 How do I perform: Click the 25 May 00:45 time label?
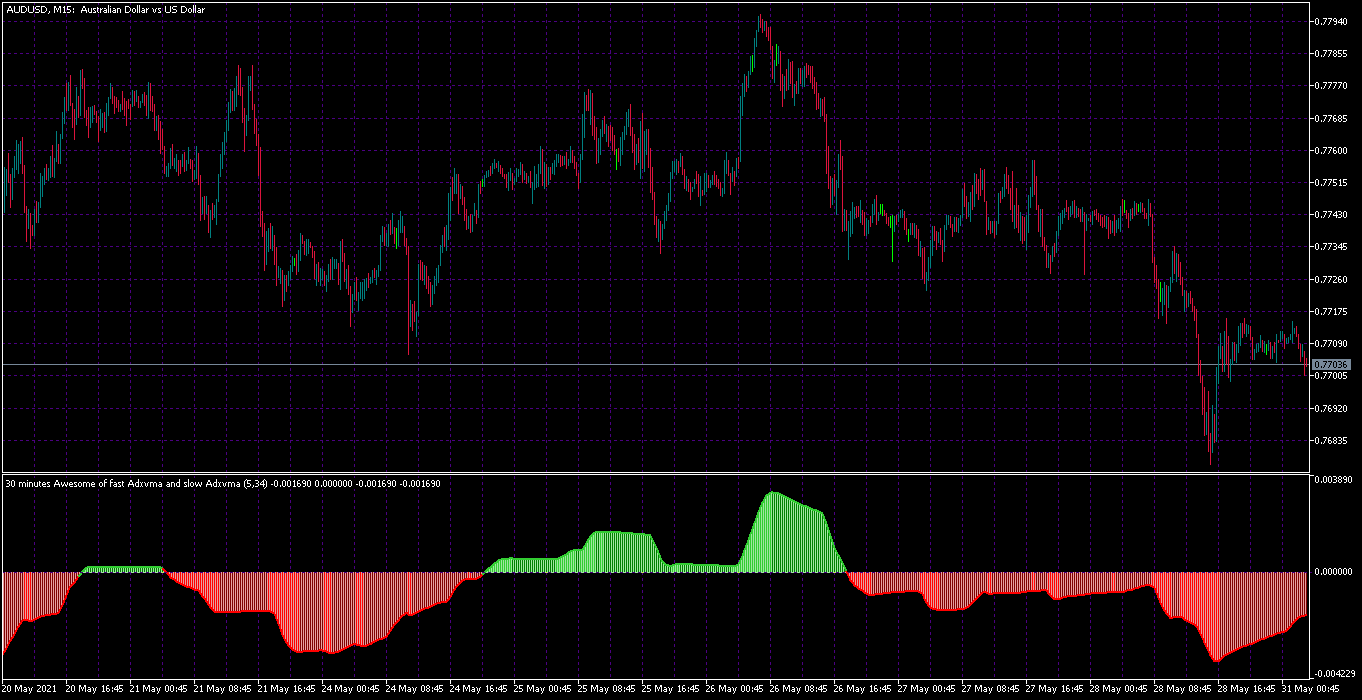[x=543, y=689]
